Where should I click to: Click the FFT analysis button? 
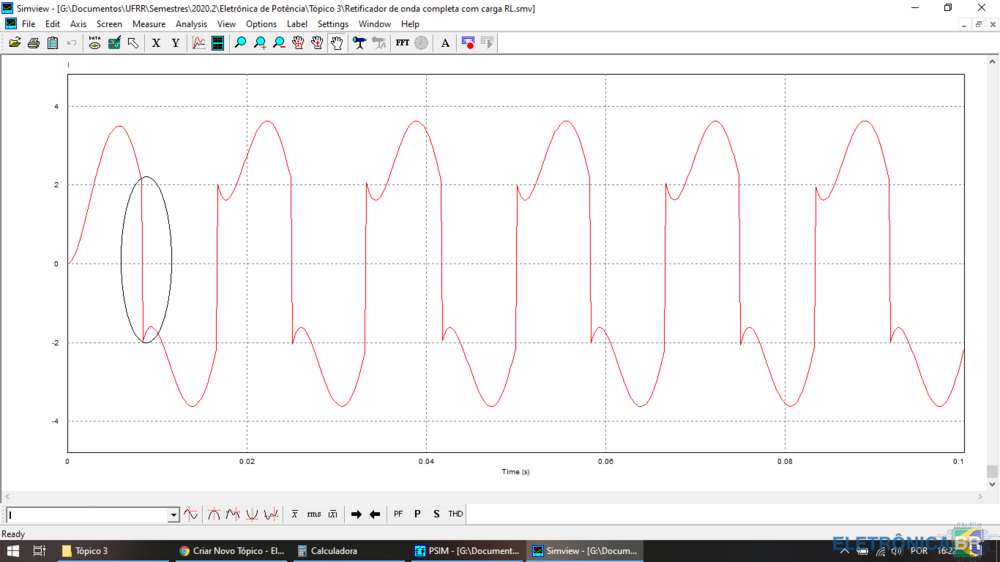(x=402, y=43)
